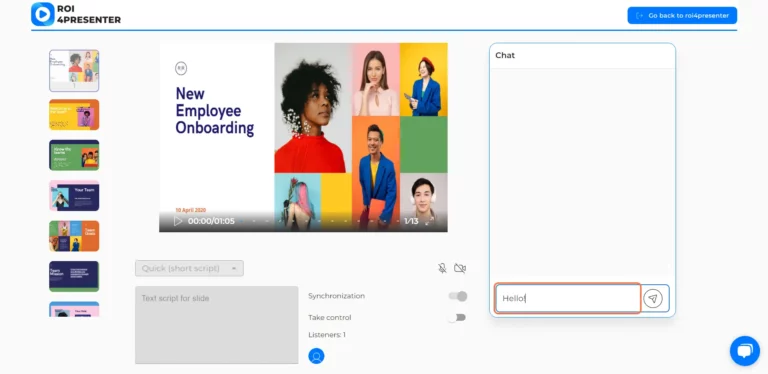Send the chat message with paper plane icon
Viewport: 768px width, 374px height.
[653, 298]
